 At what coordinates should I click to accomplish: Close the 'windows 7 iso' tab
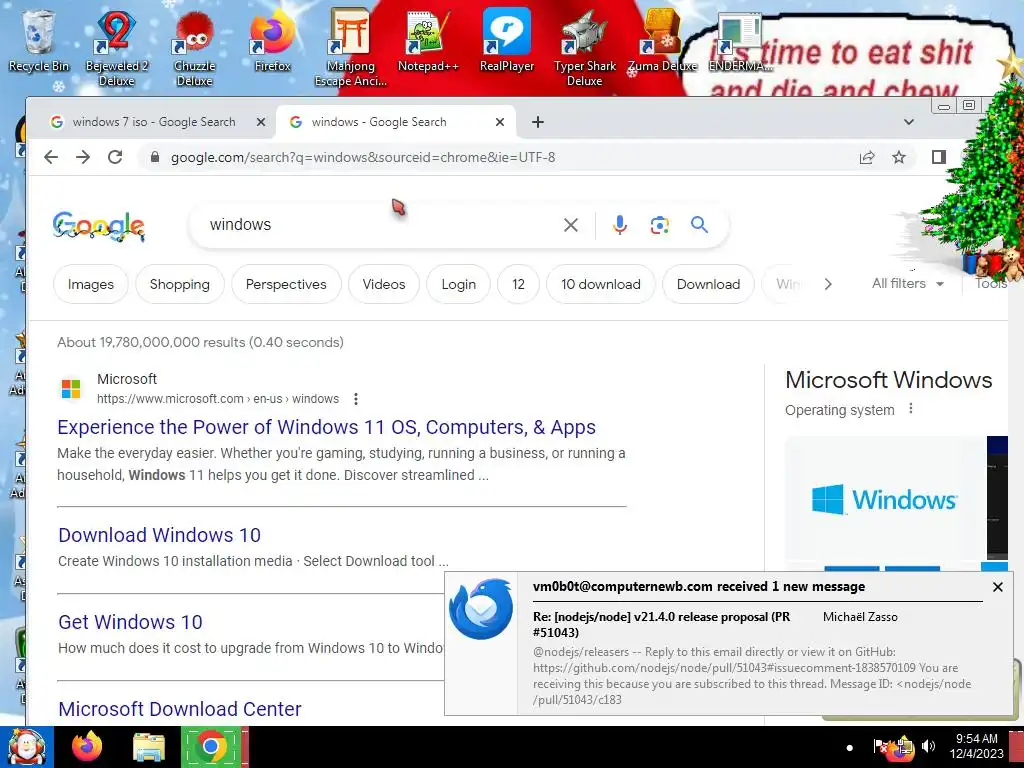coord(261,122)
